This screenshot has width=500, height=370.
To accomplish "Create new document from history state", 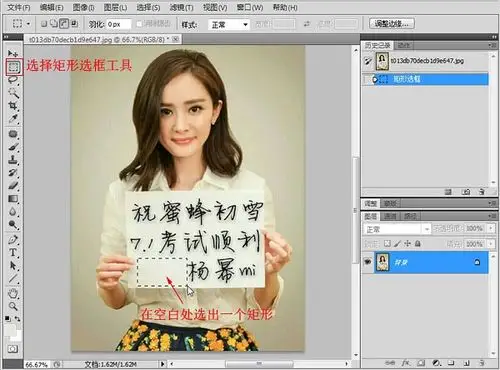I will click(448, 192).
